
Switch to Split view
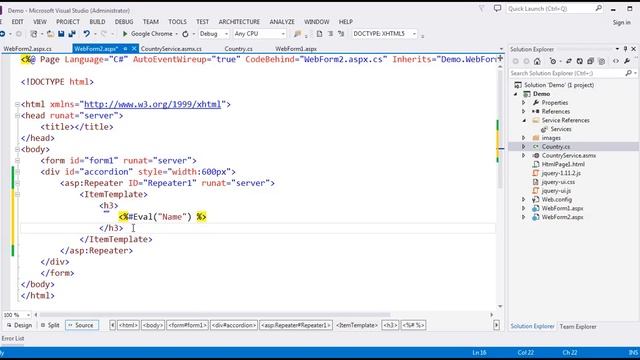pos(50,325)
